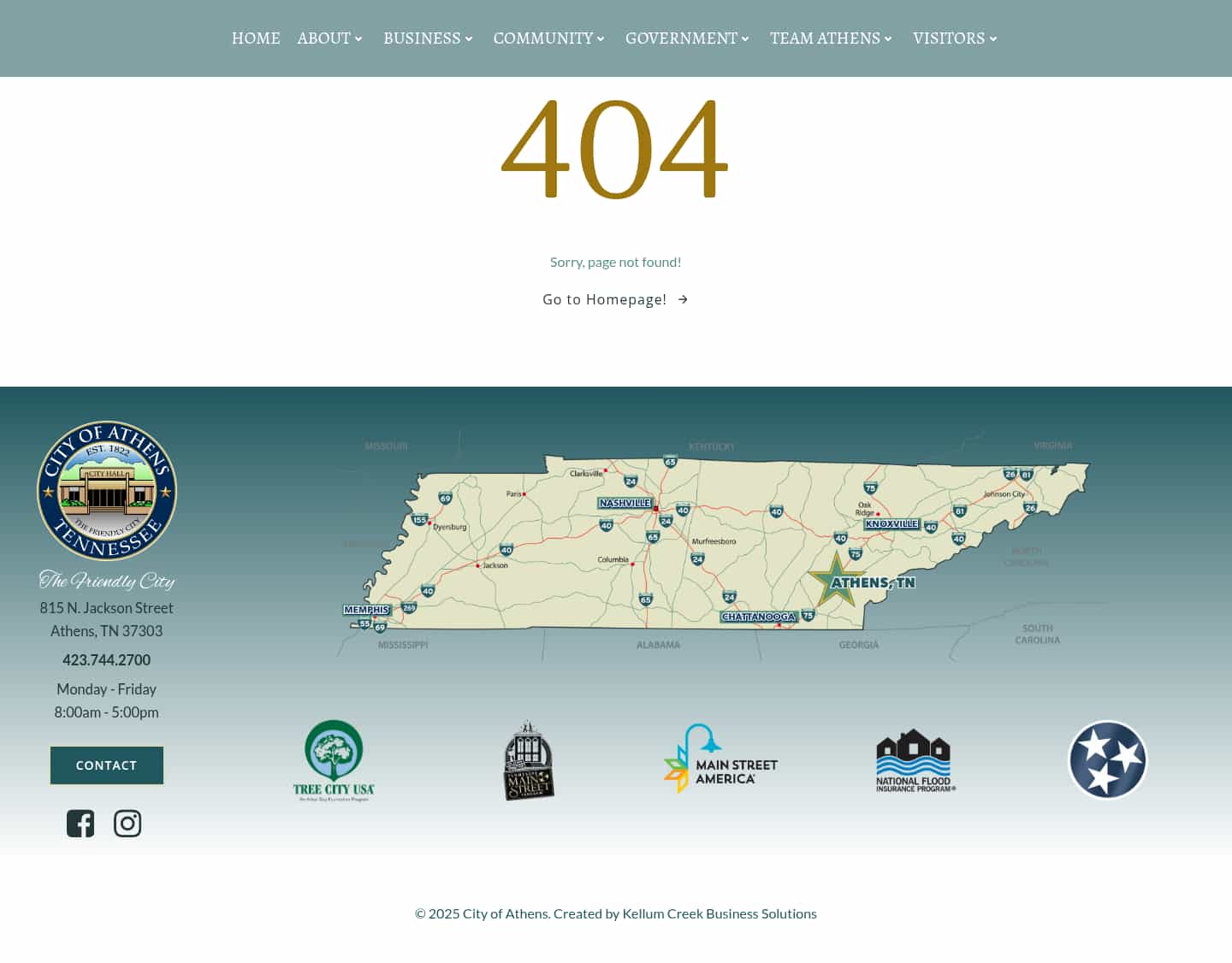The width and height of the screenshot is (1232, 963).
Task: Expand the Visitors menu chevron
Action: (x=993, y=38)
